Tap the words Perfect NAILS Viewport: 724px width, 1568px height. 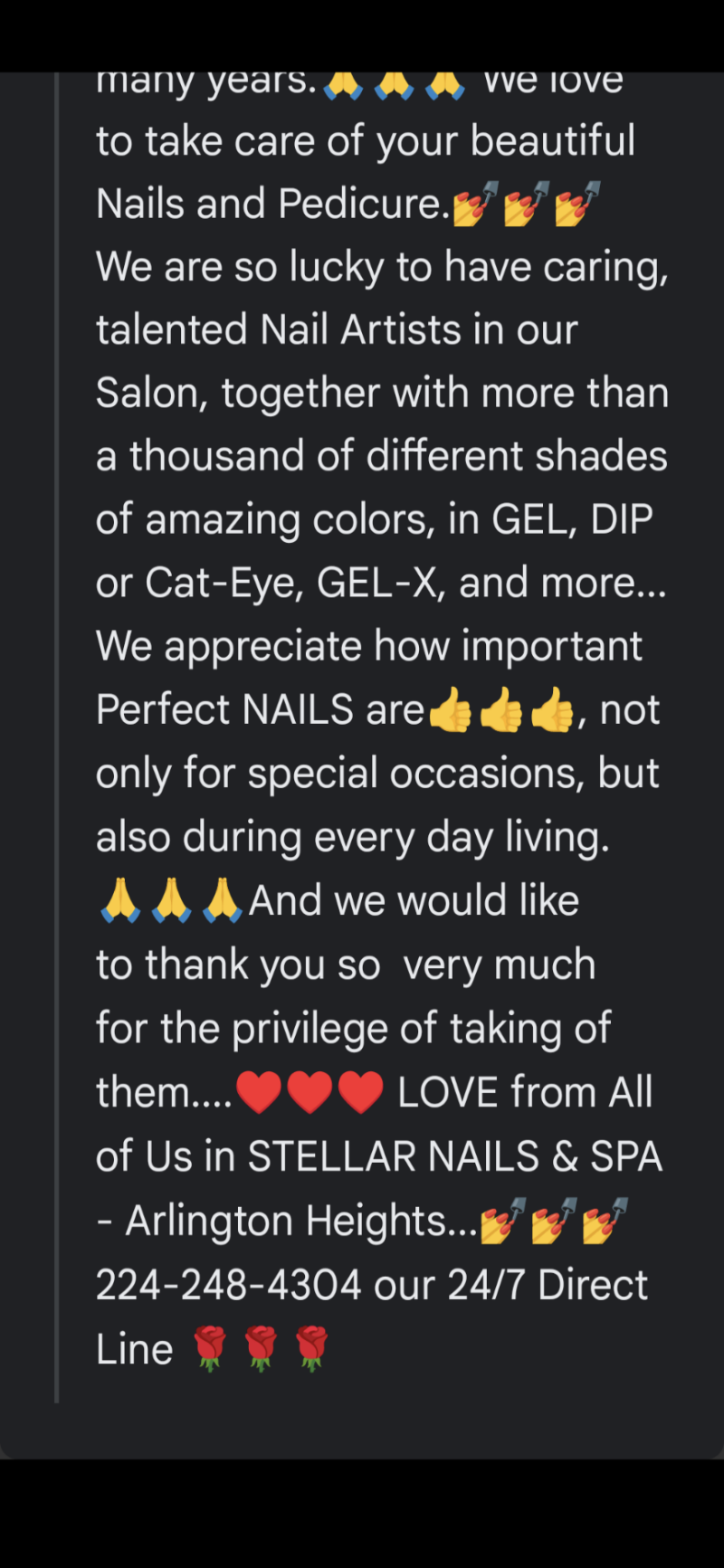(224, 710)
